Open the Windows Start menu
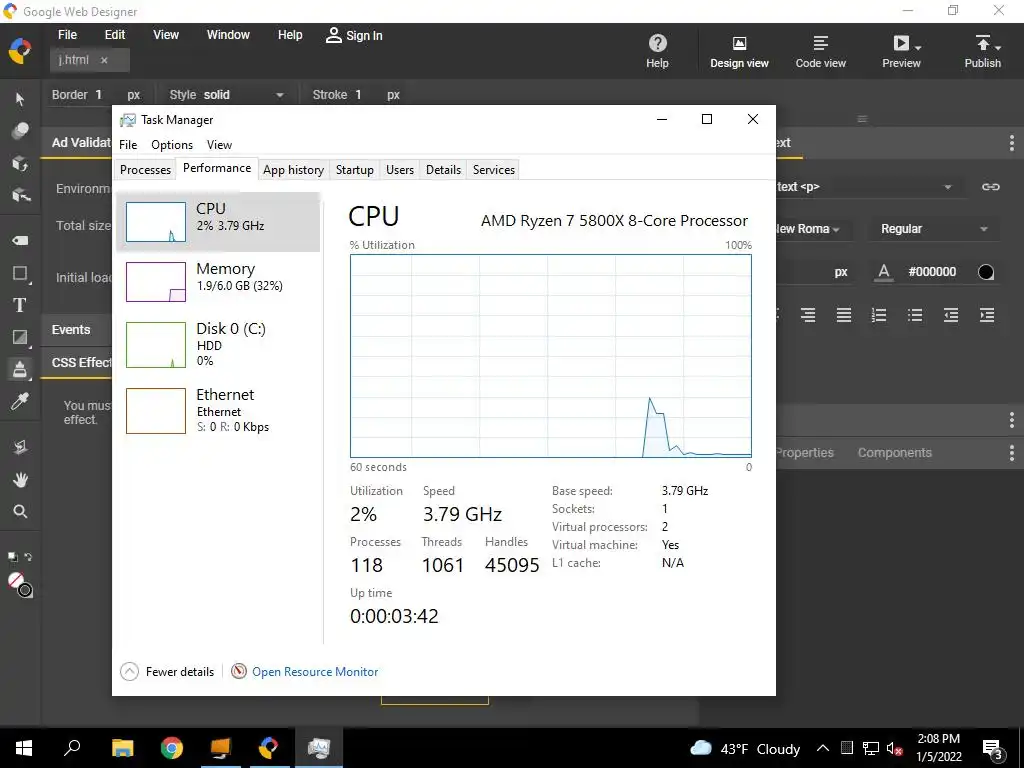Image resolution: width=1024 pixels, height=768 pixels. click(x=24, y=748)
